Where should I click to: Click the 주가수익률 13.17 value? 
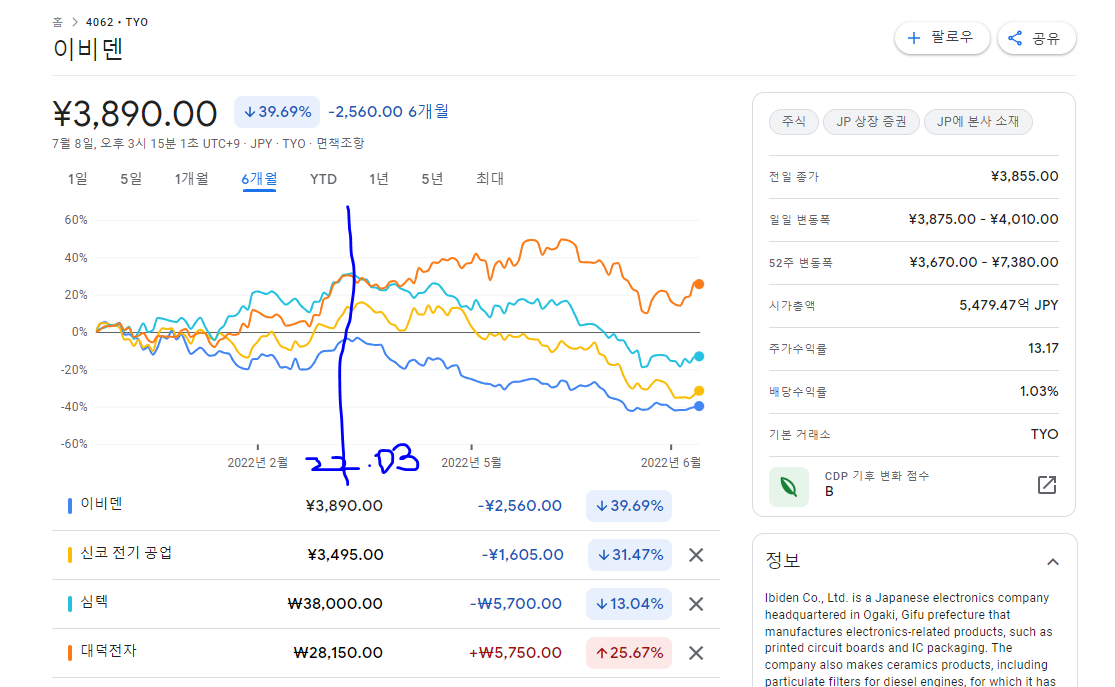click(1043, 348)
